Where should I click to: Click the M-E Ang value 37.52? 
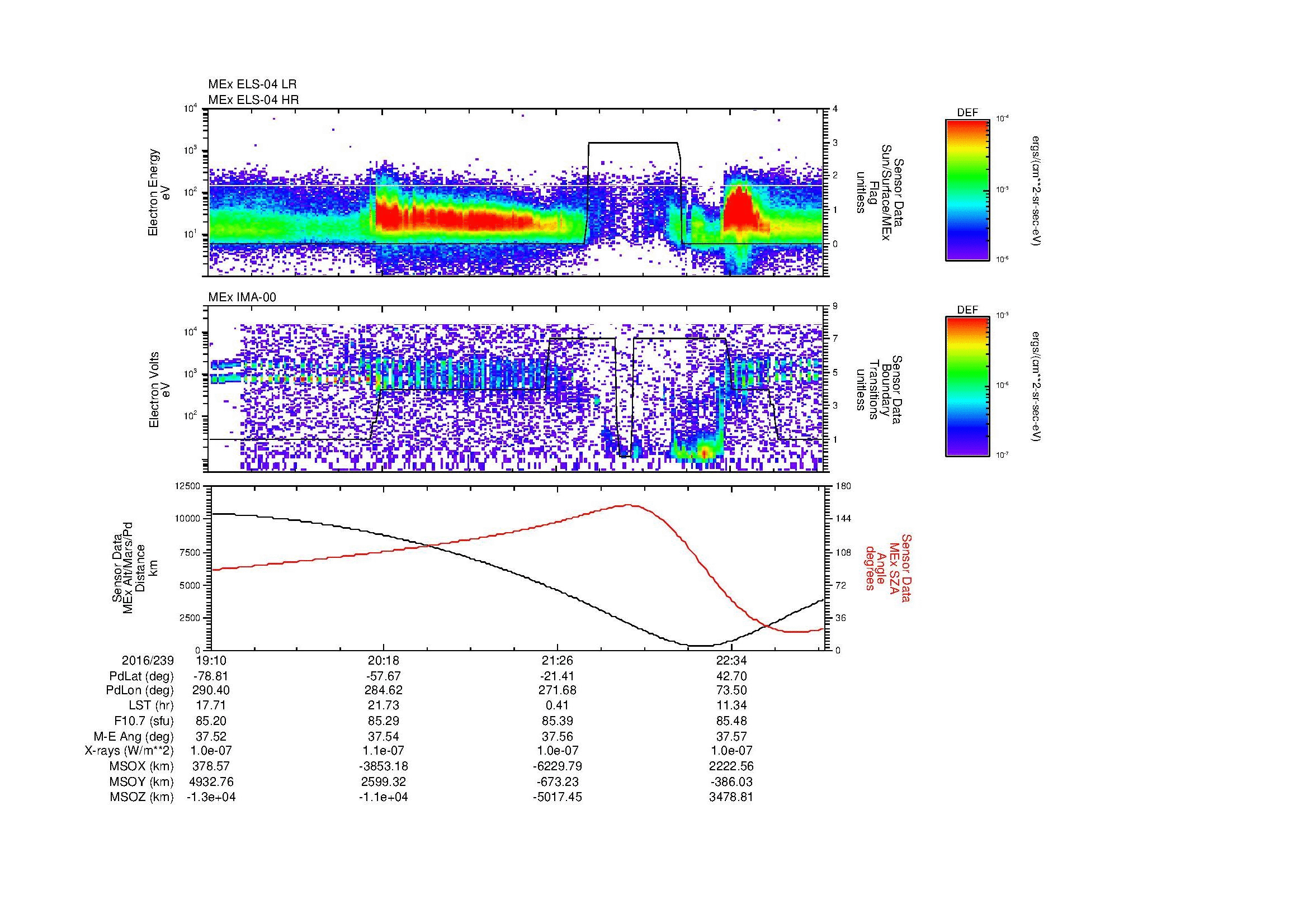point(211,736)
